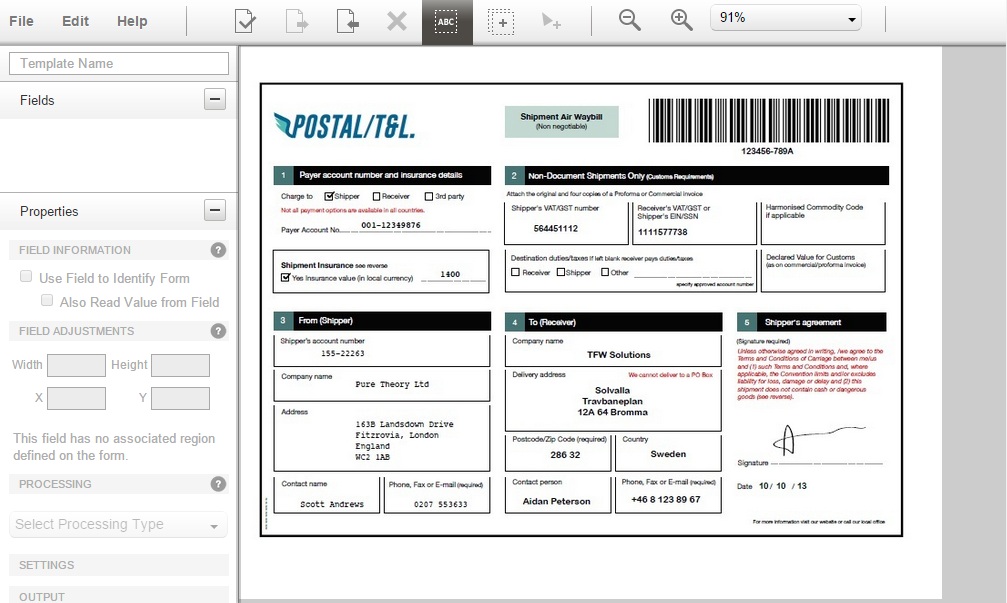
Task: Open the File menu
Action: click(x=21, y=21)
